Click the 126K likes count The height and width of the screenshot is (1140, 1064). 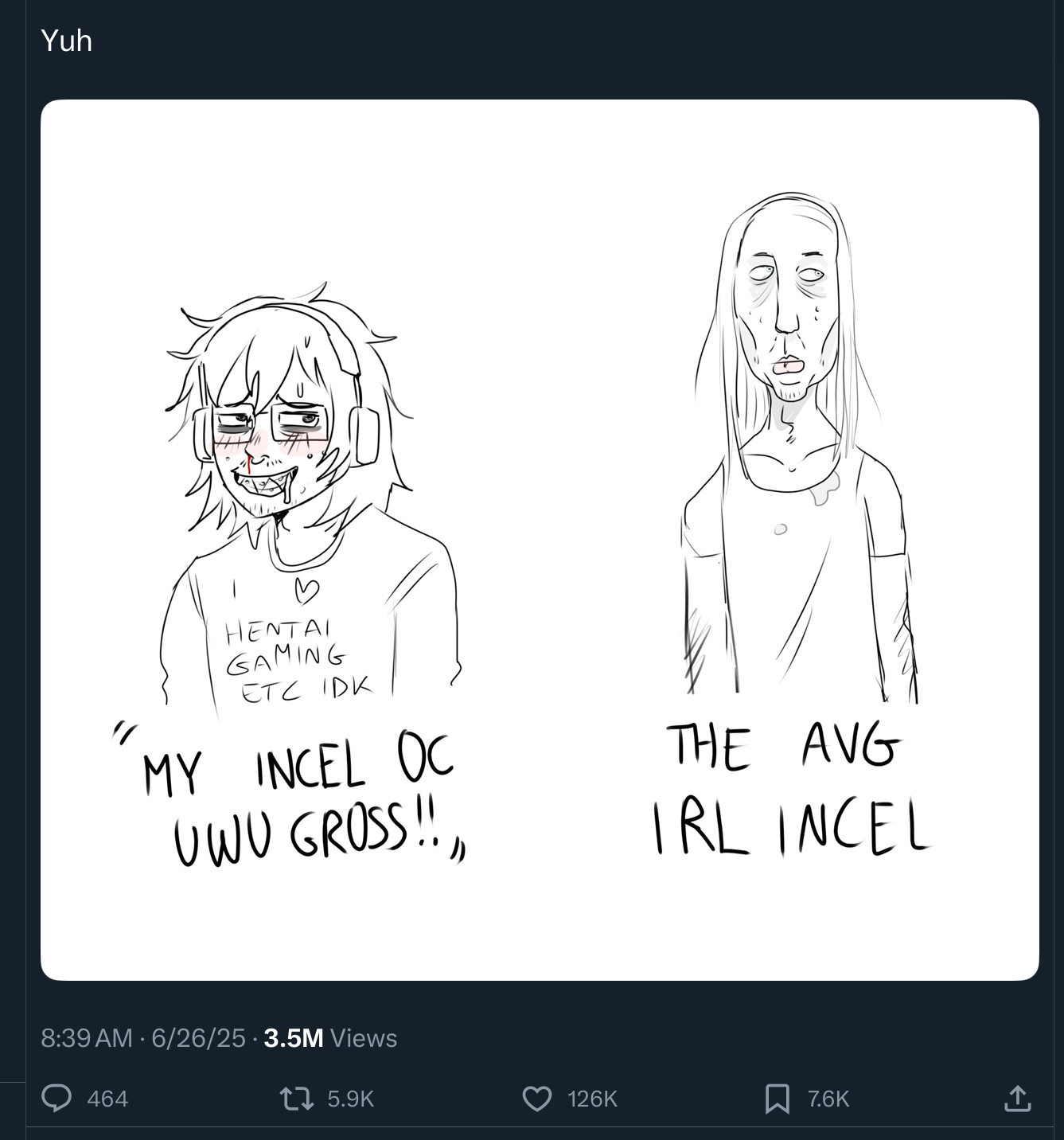pyautogui.click(x=592, y=1099)
